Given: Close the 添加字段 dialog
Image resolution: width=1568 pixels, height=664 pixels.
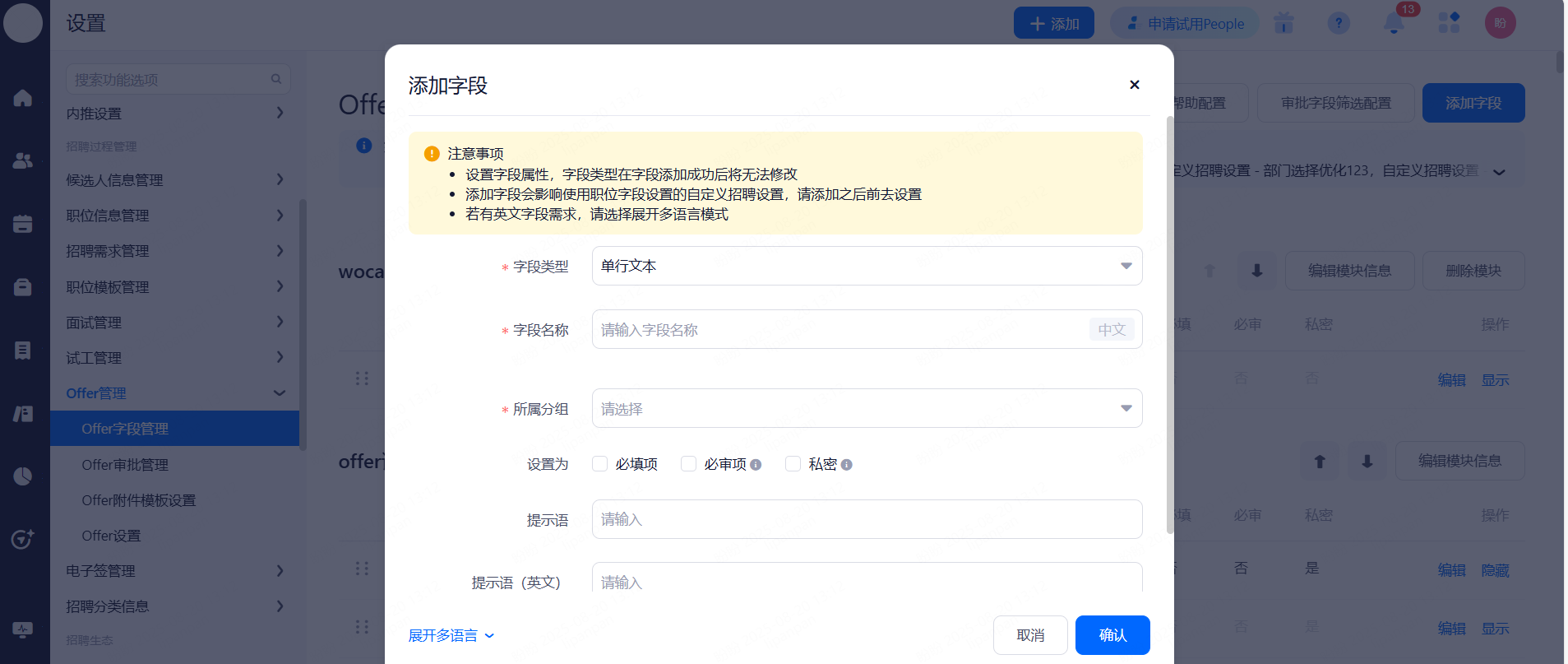Looking at the screenshot, I should tap(1134, 85).
